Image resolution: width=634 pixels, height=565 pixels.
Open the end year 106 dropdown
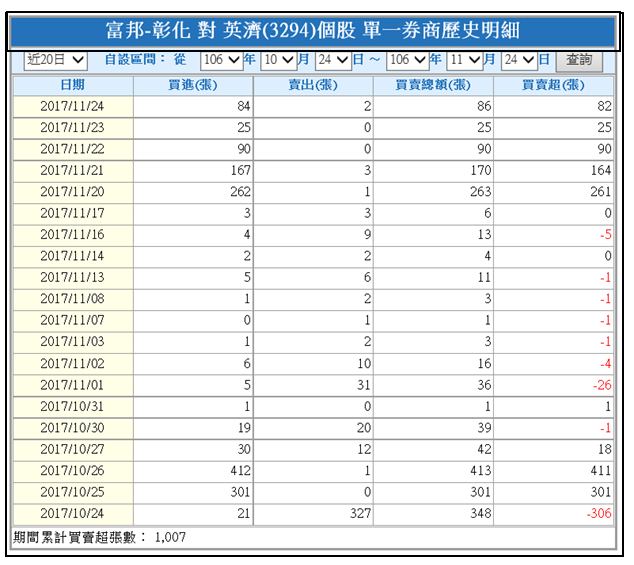[407, 60]
